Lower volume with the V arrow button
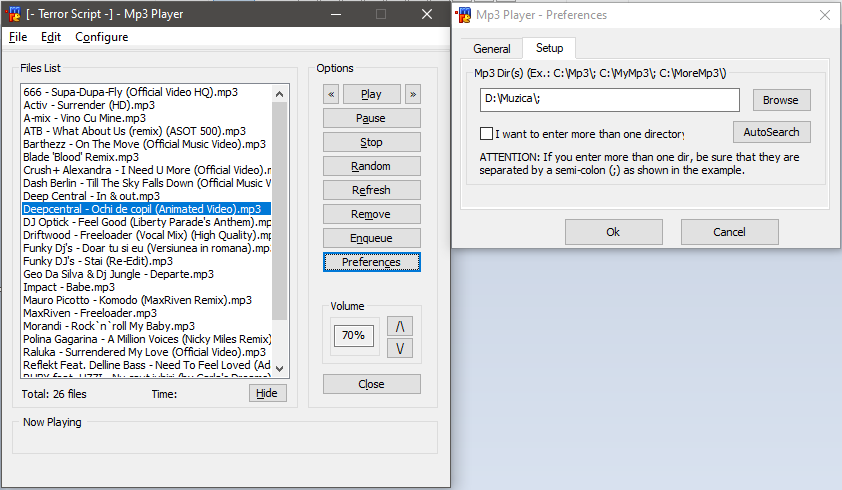The width and height of the screenshot is (842, 490). pos(400,348)
